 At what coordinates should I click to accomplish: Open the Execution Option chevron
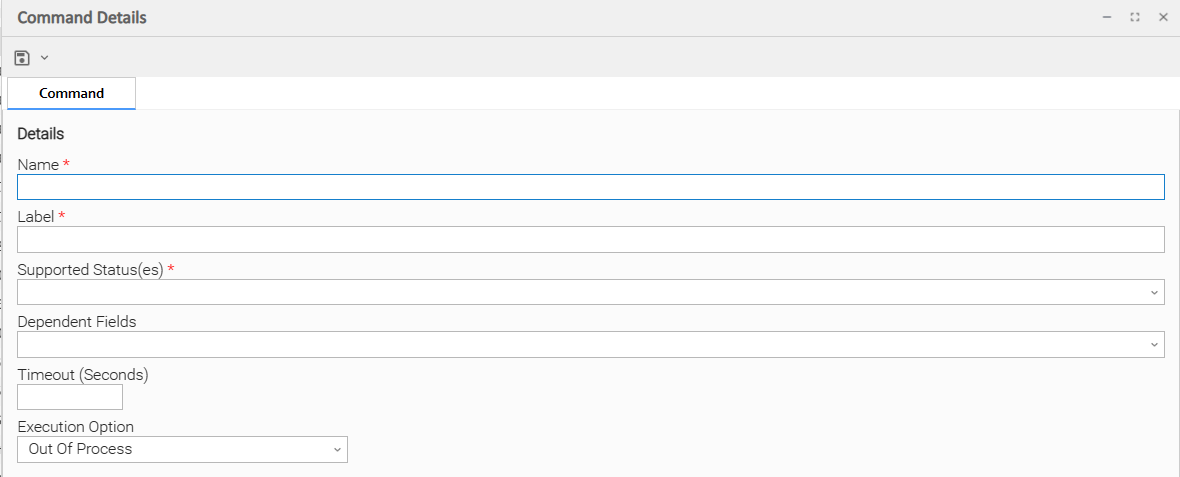[337, 450]
